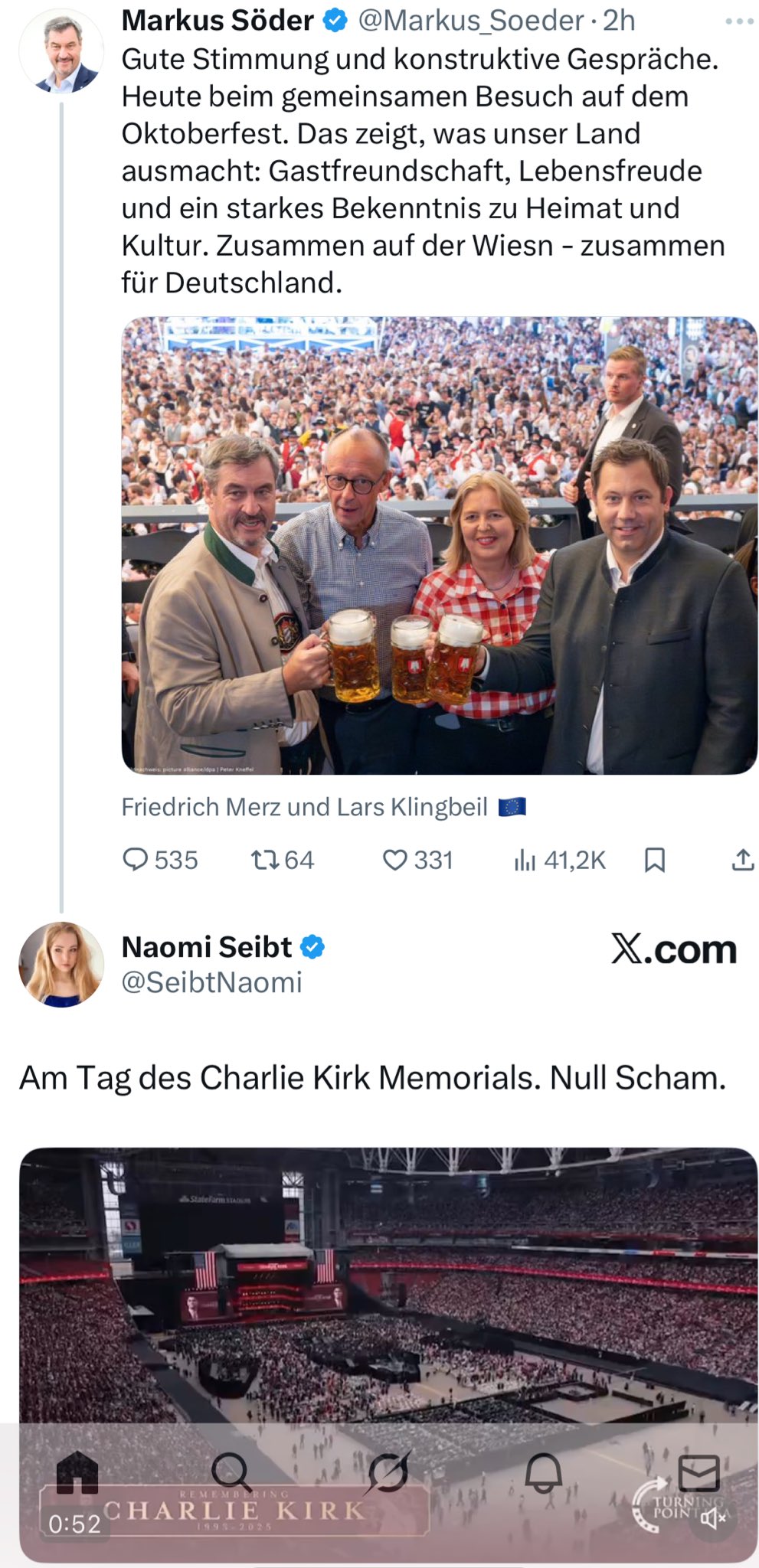Open the Search tab

point(231,1472)
